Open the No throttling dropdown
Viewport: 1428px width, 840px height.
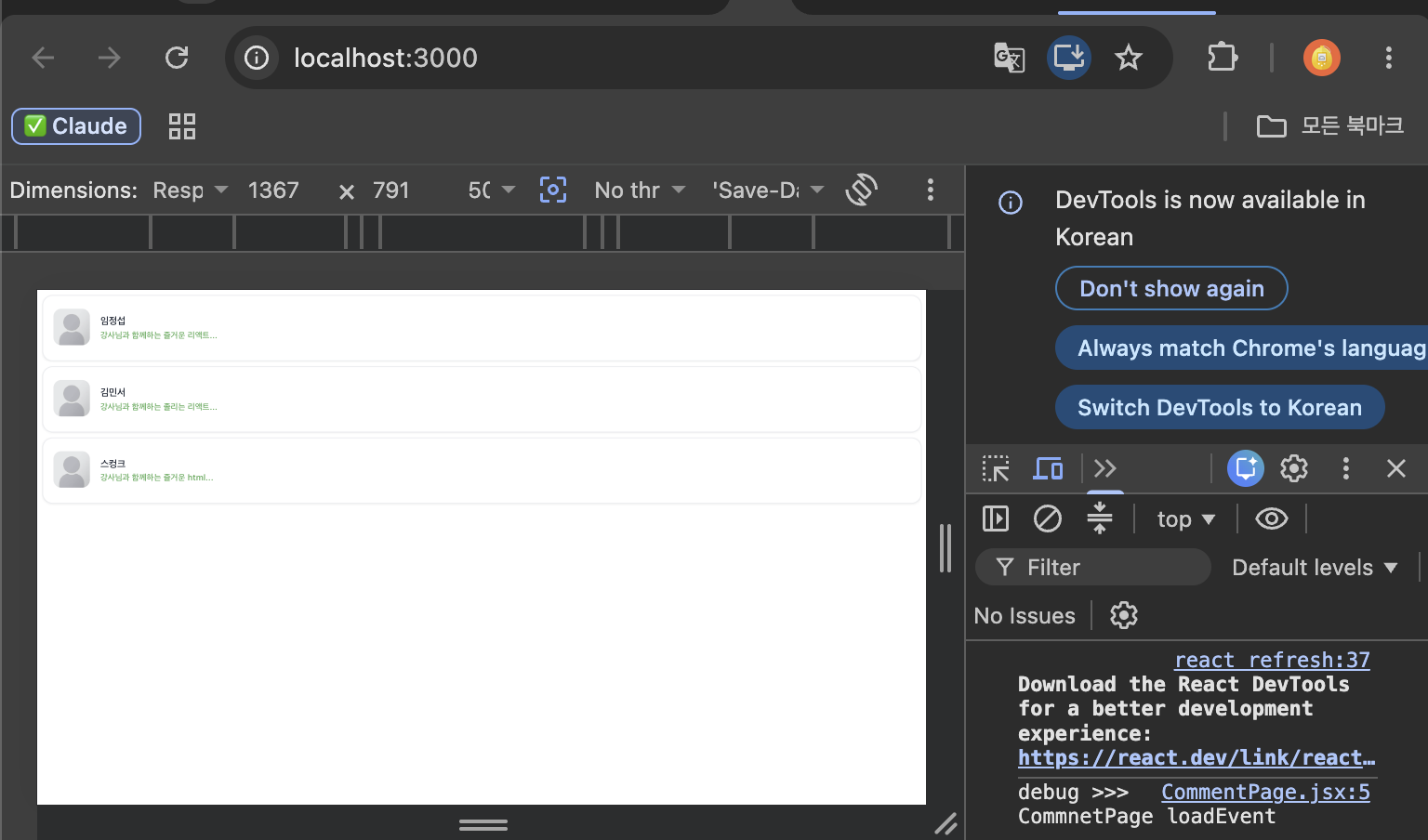pyautogui.click(x=640, y=190)
